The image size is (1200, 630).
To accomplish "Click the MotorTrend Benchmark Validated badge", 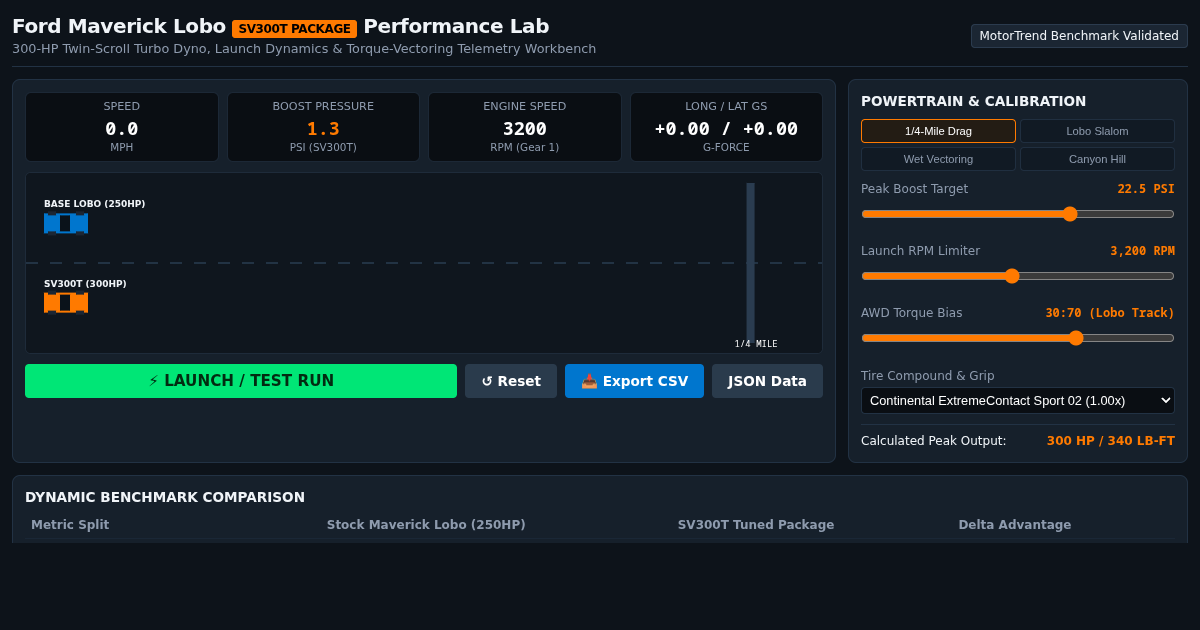I will click(1079, 36).
